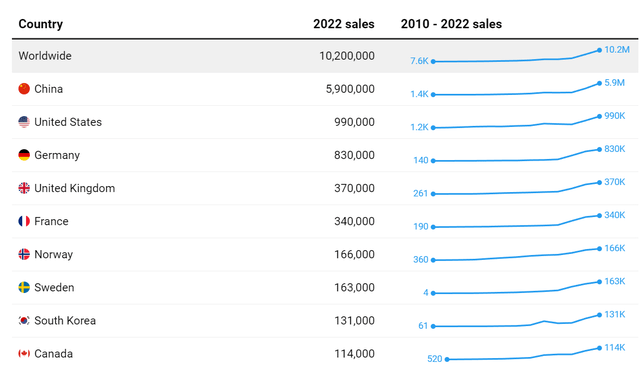Image resolution: width=640 pixels, height=376 pixels.
Task: Click the 10,200,000 worldwide sales value
Action: (347, 56)
